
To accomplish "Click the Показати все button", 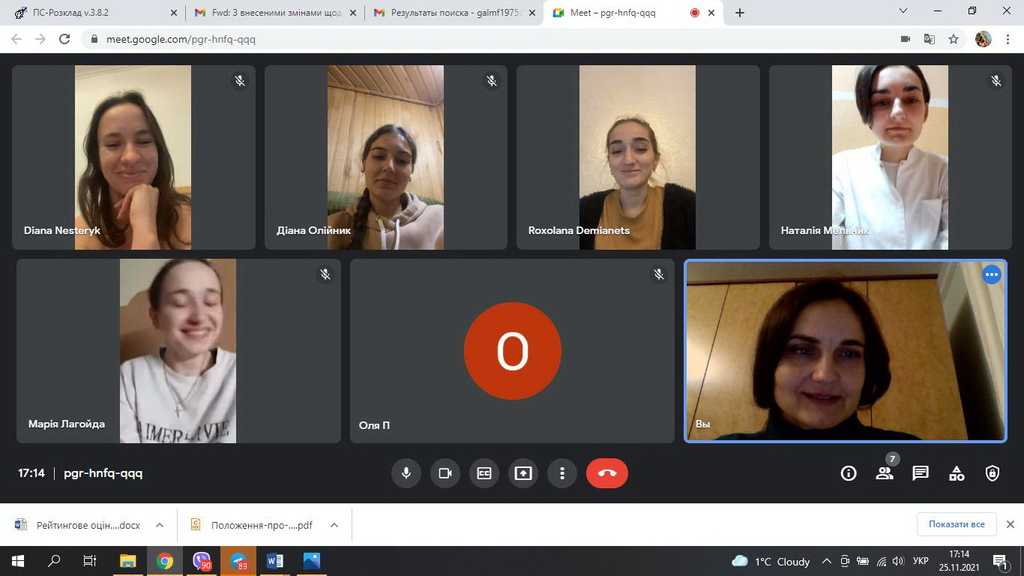I will 956,524.
